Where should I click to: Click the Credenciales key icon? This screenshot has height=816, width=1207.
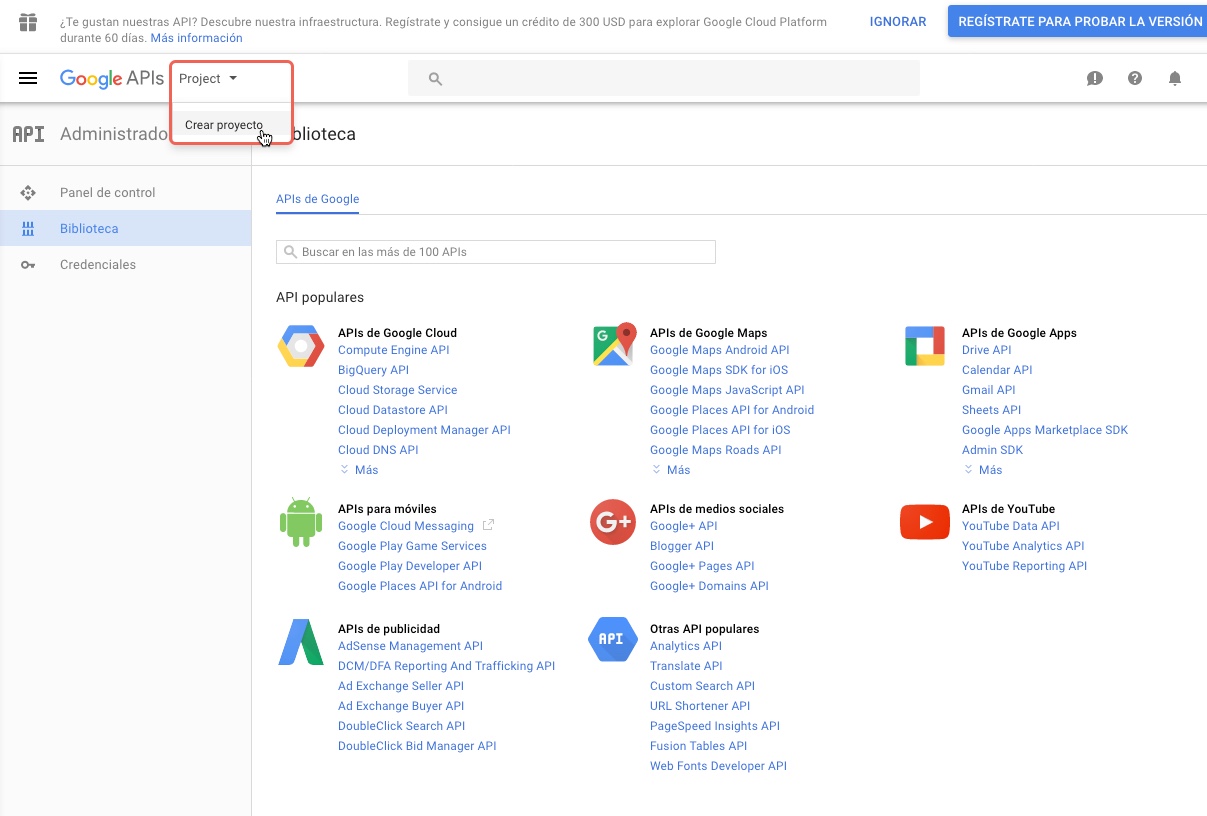(28, 265)
